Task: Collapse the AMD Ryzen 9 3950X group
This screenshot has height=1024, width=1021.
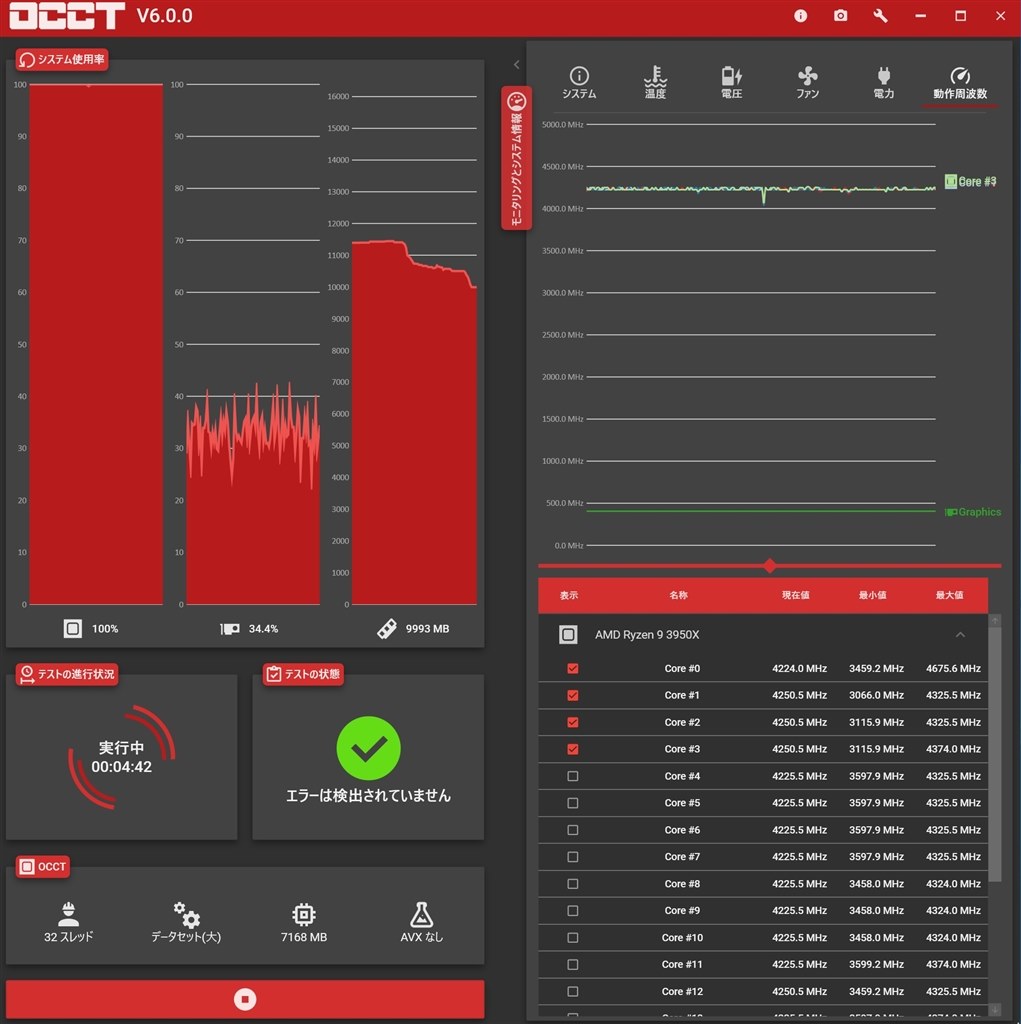Action: tap(960, 634)
